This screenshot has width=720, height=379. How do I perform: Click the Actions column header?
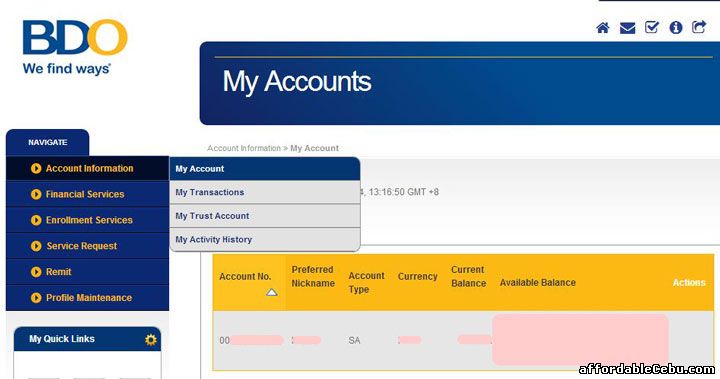coord(689,283)
